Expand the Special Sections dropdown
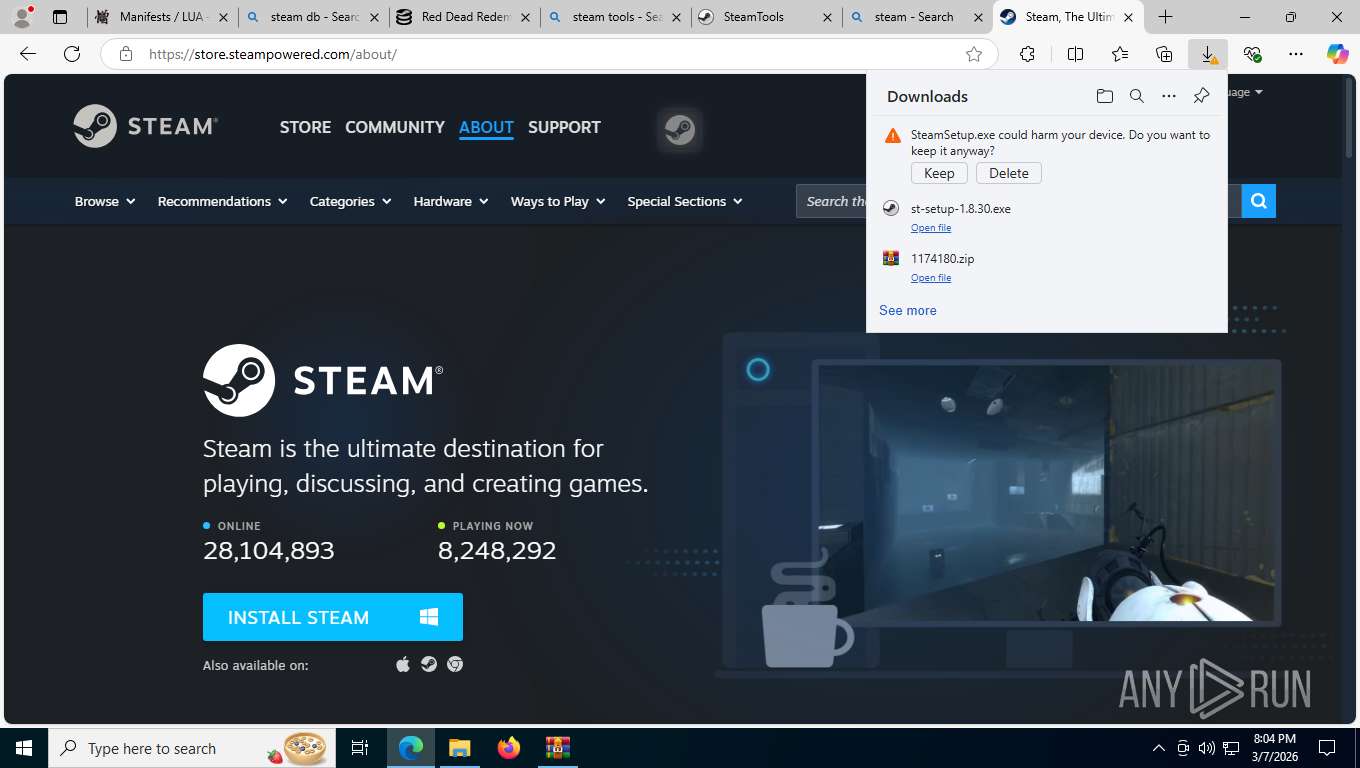The height and width of the screenshot is (768, 1360). point(685,201)
